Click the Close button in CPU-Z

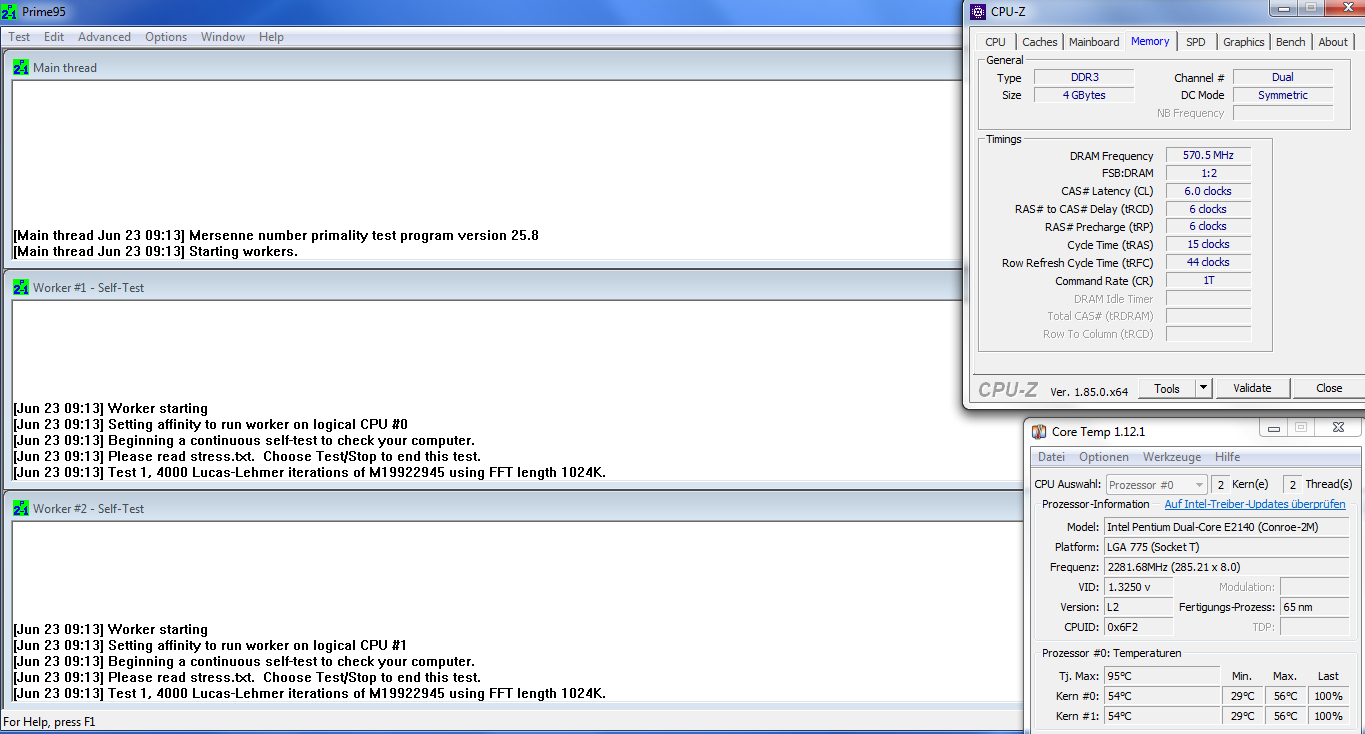(1329, 388)
